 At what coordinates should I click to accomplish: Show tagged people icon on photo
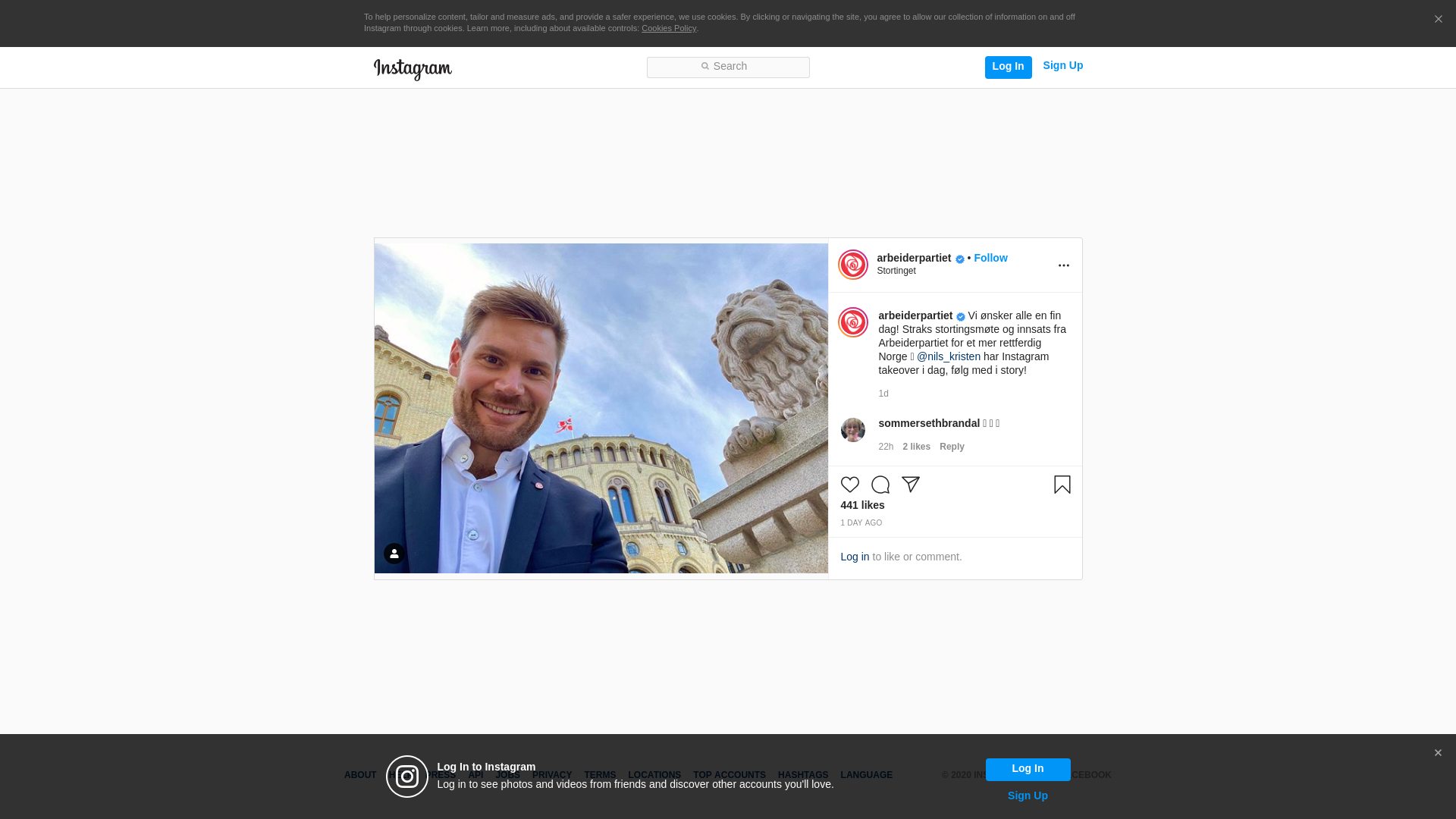(x=394, y=554)
